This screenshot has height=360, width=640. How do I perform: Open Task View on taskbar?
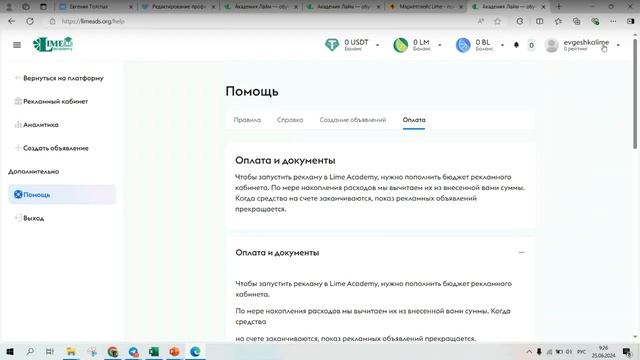(50, 351)
